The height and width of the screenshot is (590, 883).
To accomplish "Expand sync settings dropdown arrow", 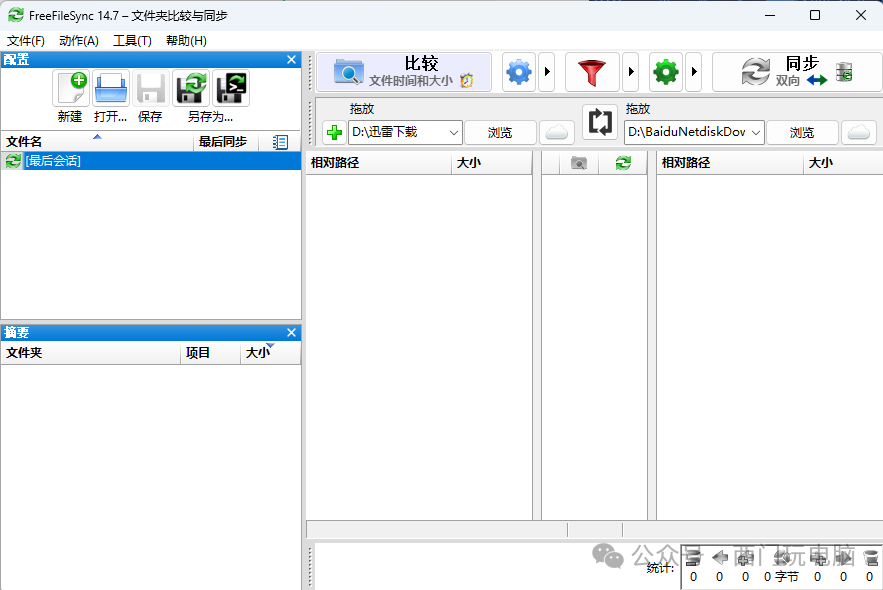I will (694, 72).
